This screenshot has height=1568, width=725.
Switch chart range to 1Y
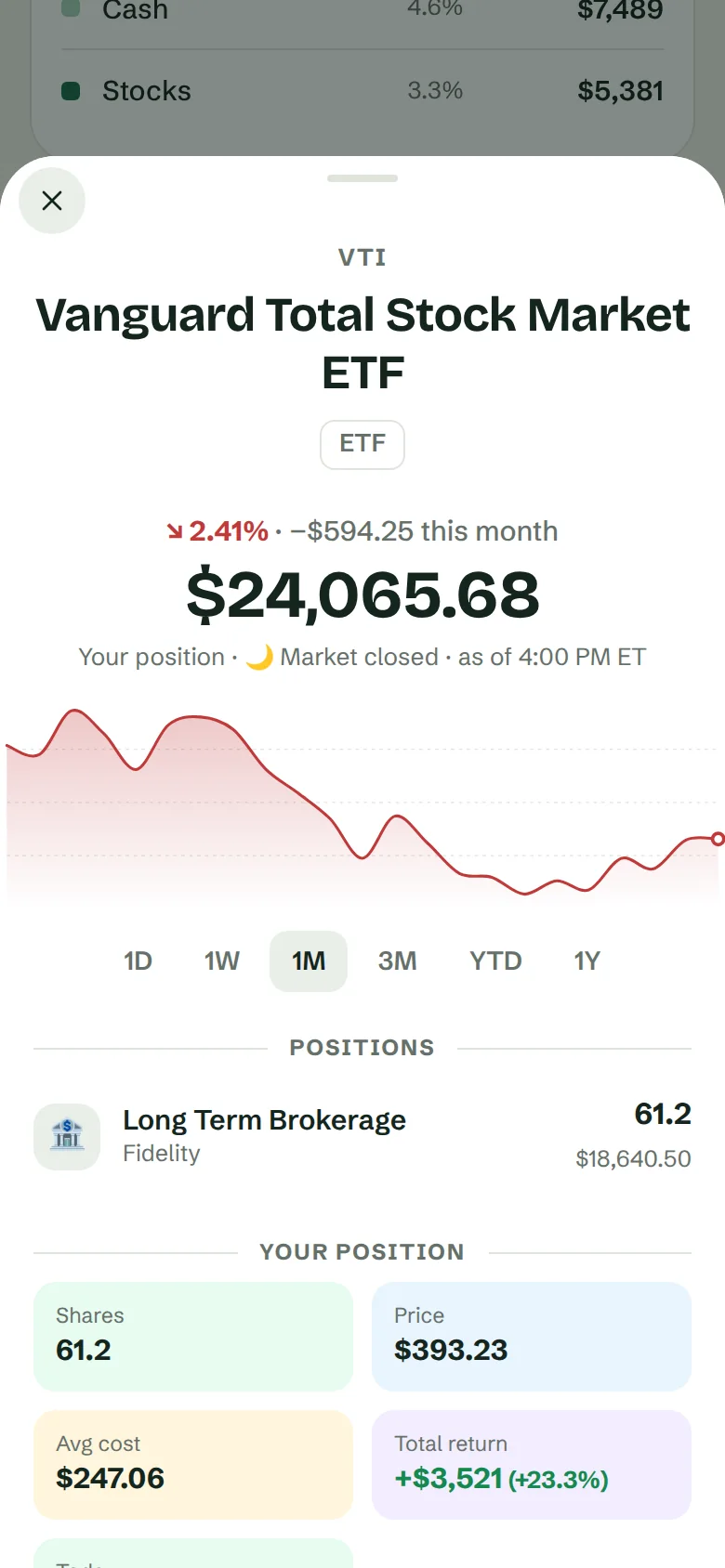click(x=587, y=960)
